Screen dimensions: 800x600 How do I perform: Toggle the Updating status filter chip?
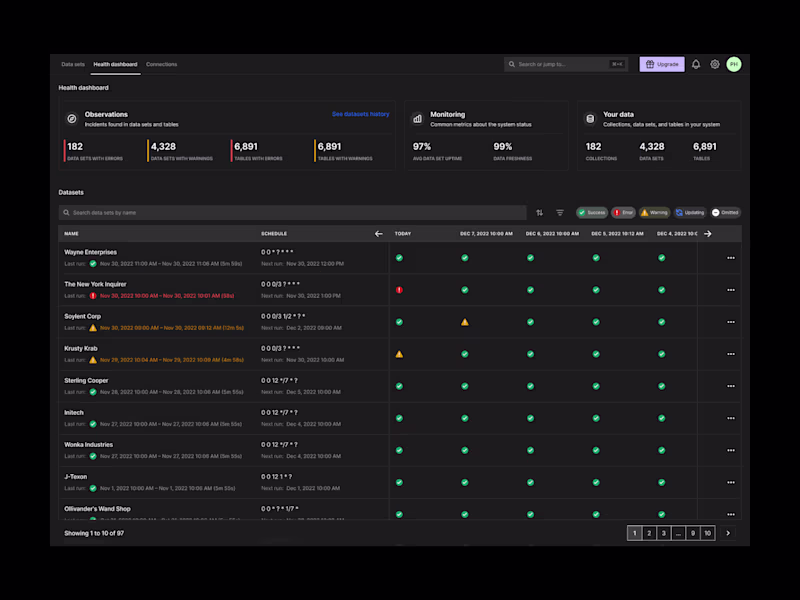690,213
